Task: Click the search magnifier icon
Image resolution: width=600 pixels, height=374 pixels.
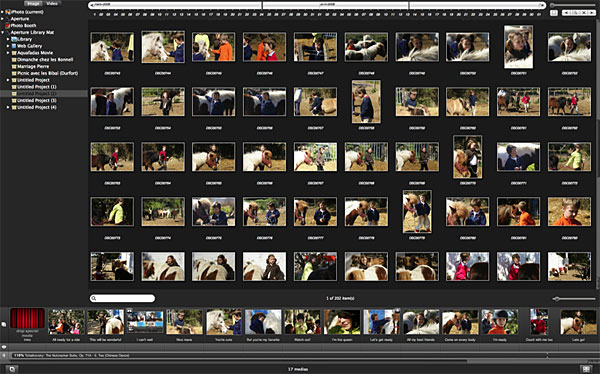Action: pyautogui.click(x=94, y=298)
